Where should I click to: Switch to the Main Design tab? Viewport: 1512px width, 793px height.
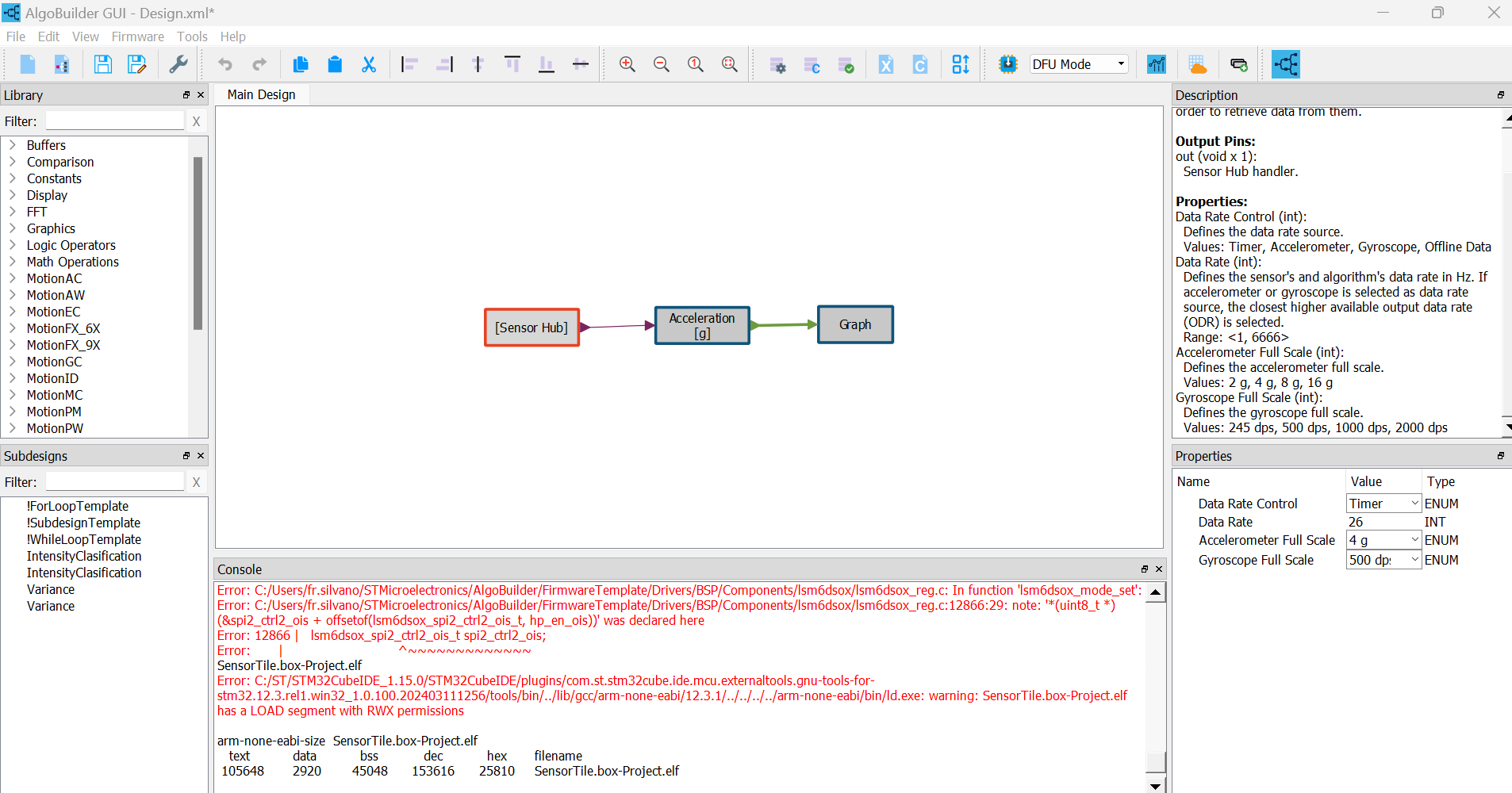click(x=261, y=94)
